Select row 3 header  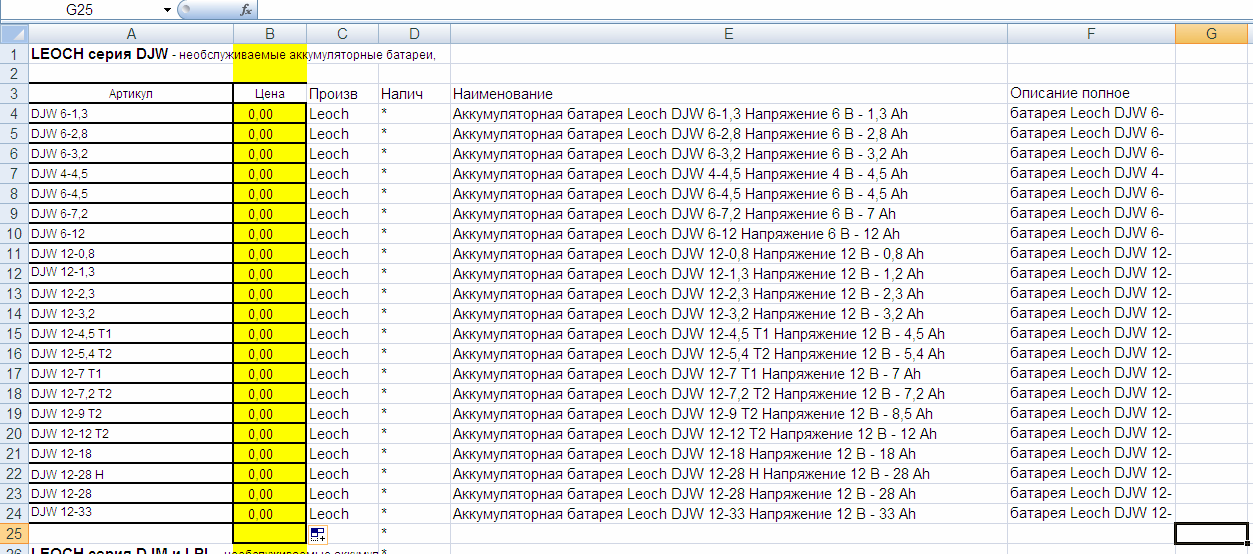coord(14,94)
